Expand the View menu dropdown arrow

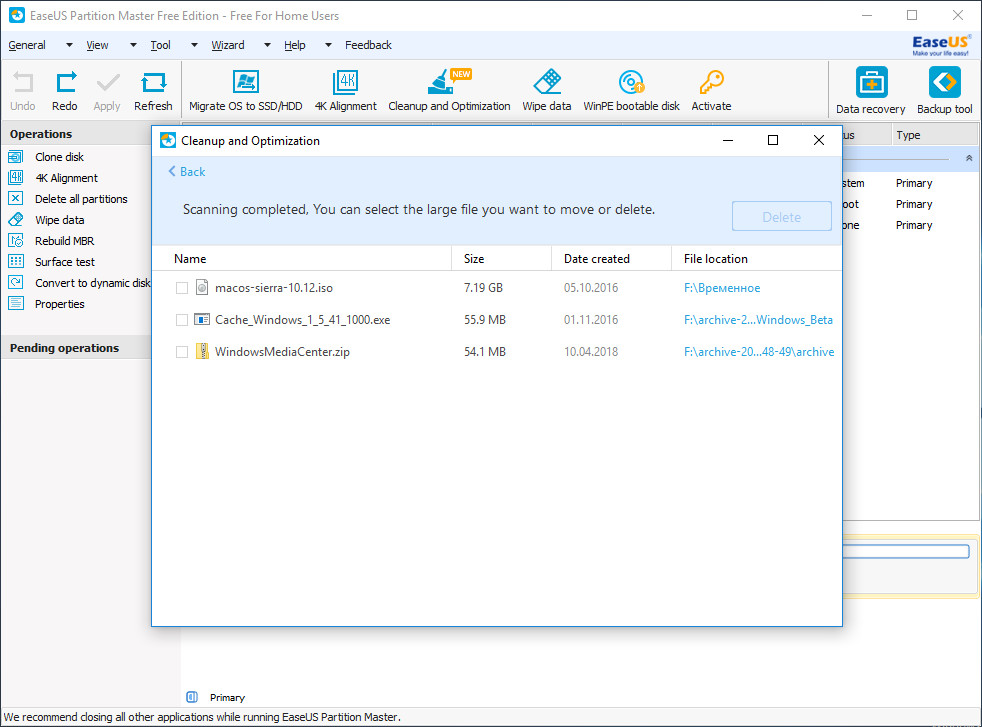point(133,45)
